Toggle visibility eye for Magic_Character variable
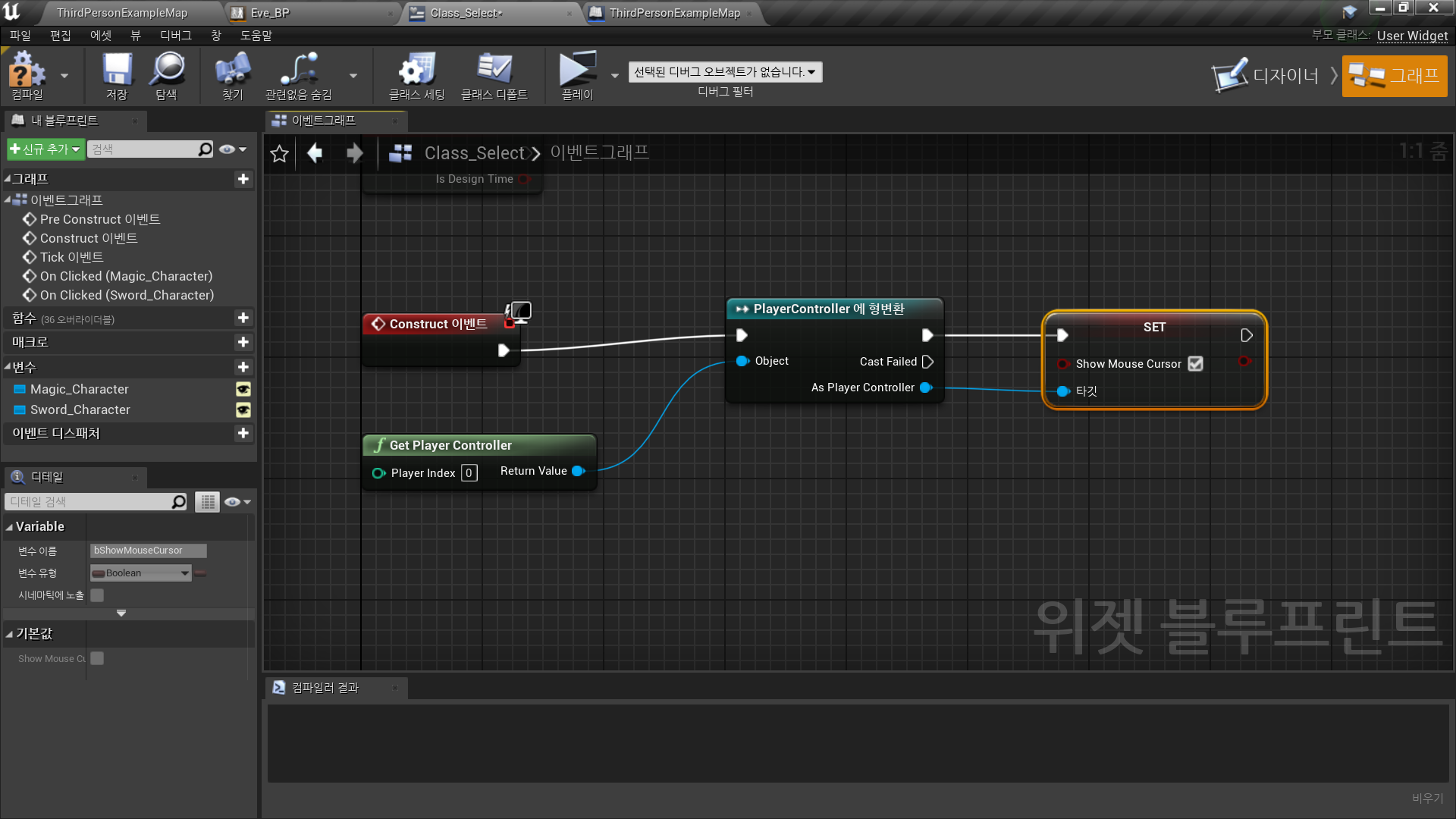The image size is (1456, 819). click(243, 390)
